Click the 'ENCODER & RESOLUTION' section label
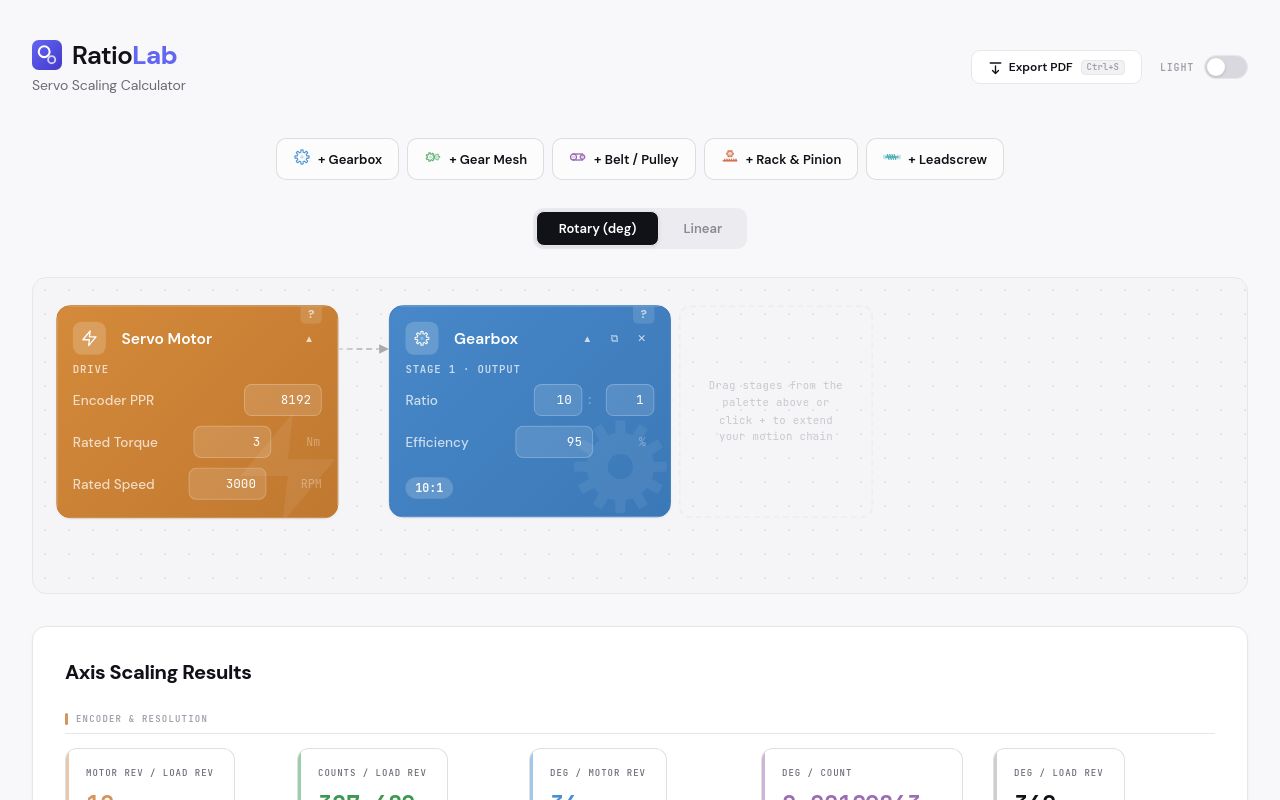Screen dimensions: 1280x800 pos(142,719)
